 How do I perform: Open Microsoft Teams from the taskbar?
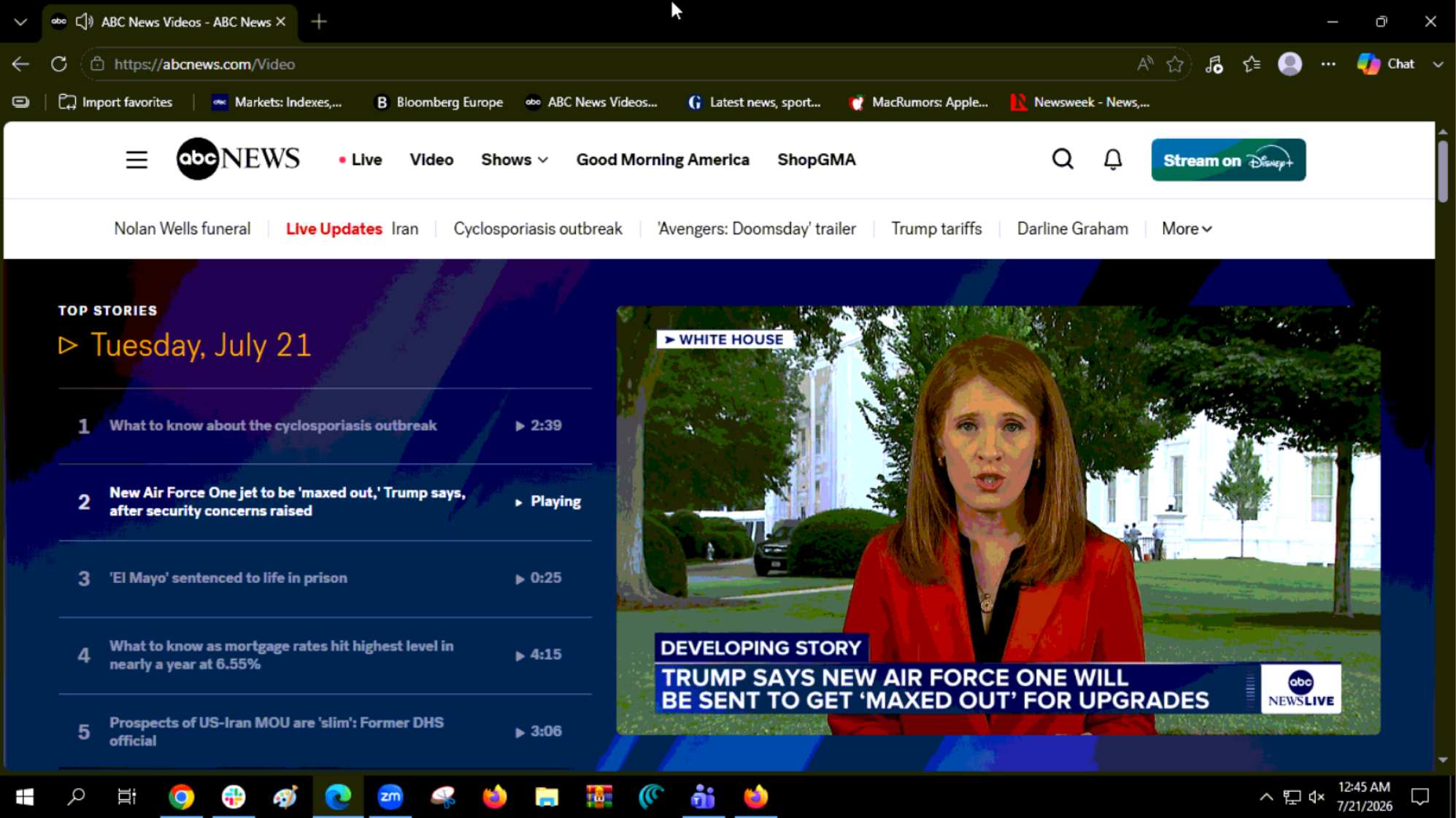(703, 797)
